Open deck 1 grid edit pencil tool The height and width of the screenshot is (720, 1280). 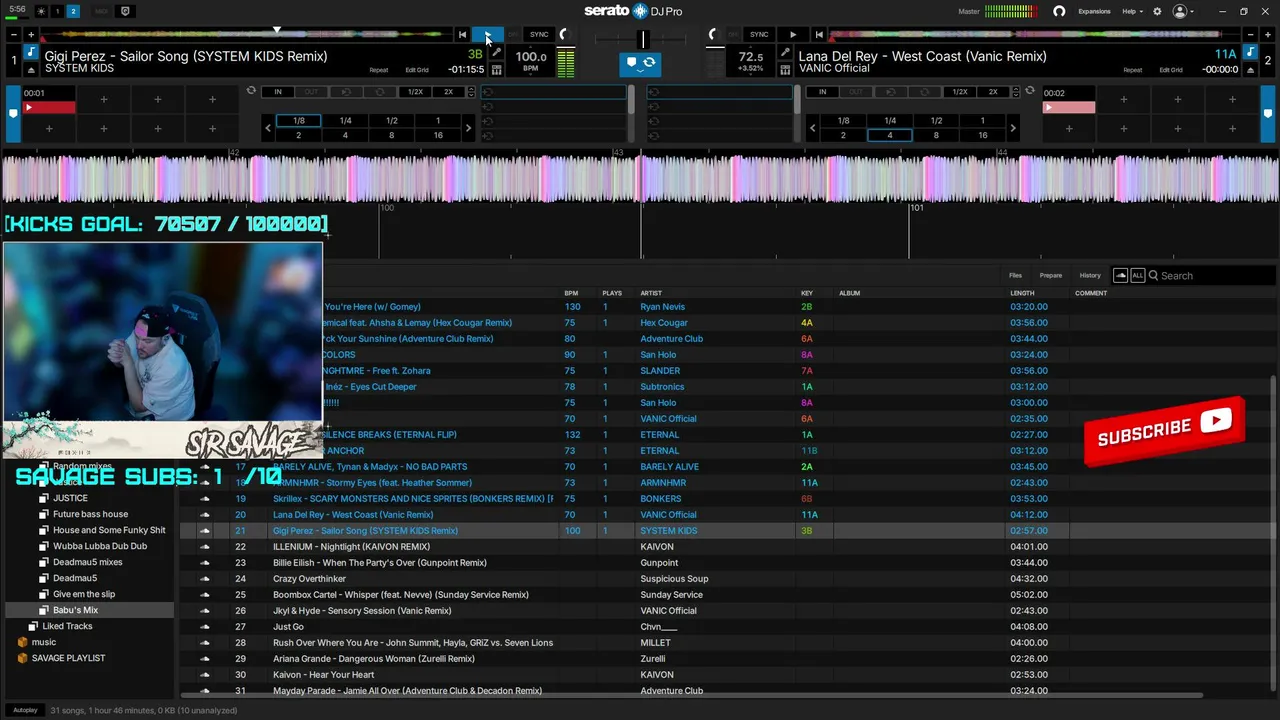pos(496,53)
